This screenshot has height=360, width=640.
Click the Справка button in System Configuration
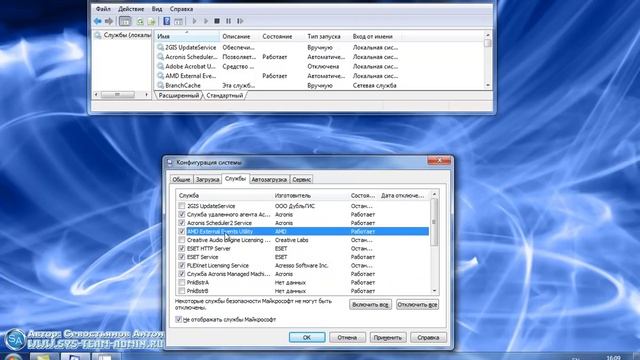point(428,338)
